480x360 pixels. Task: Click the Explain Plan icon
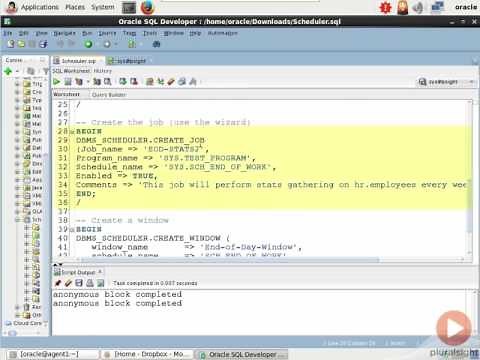pos(79,82)
